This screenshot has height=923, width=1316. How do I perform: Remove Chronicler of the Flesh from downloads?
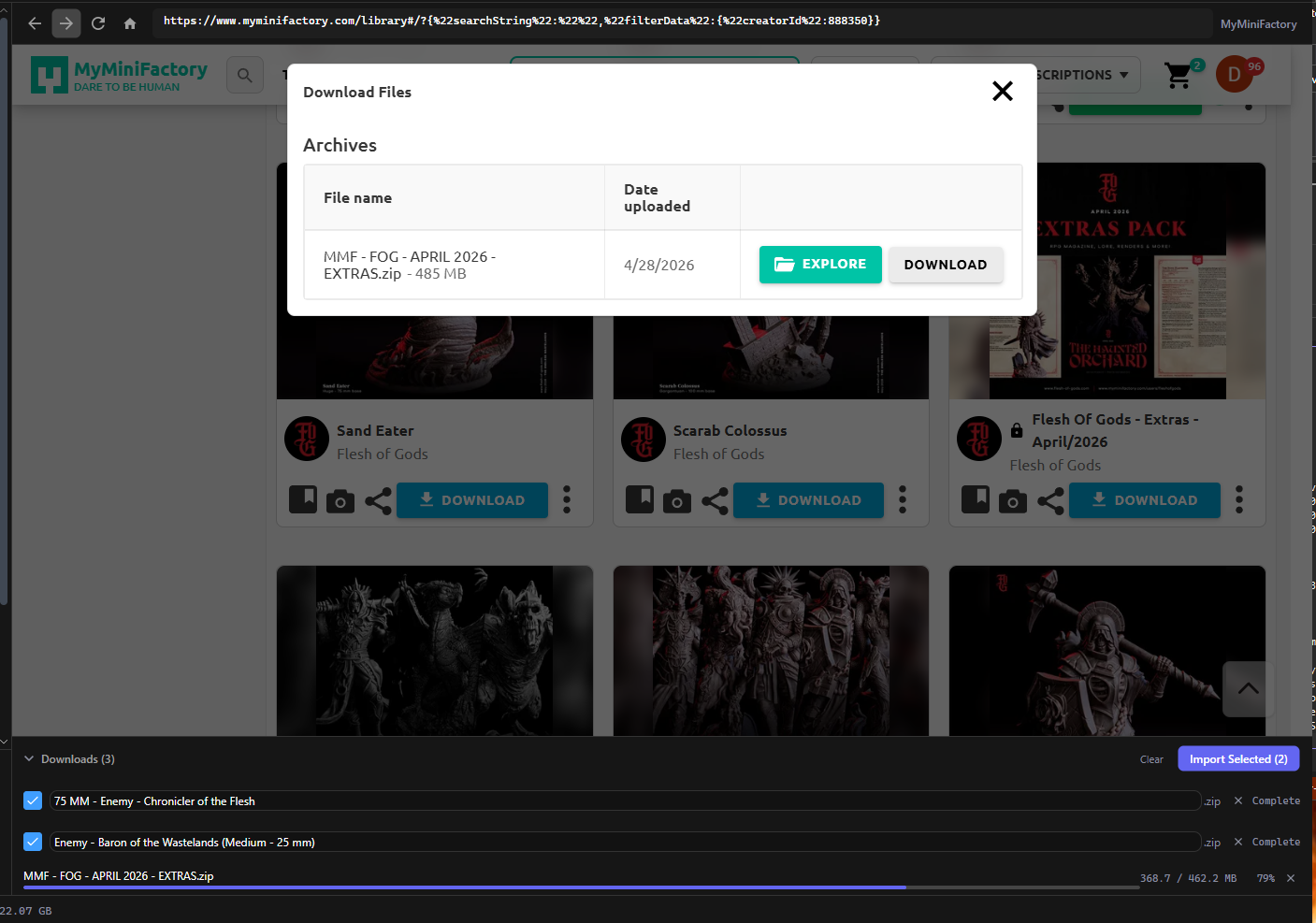click(1238, 800)
